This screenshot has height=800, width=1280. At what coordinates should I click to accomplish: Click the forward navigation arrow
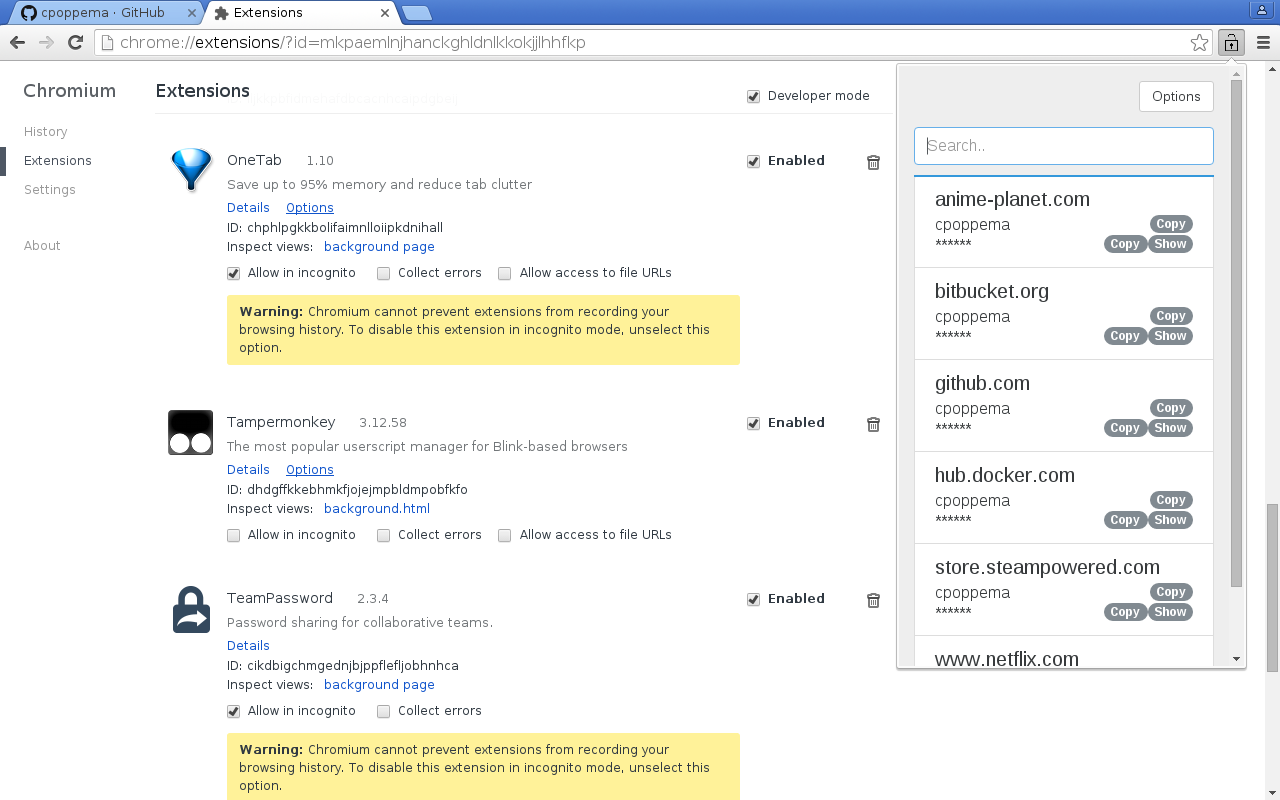tap(46, 42)
